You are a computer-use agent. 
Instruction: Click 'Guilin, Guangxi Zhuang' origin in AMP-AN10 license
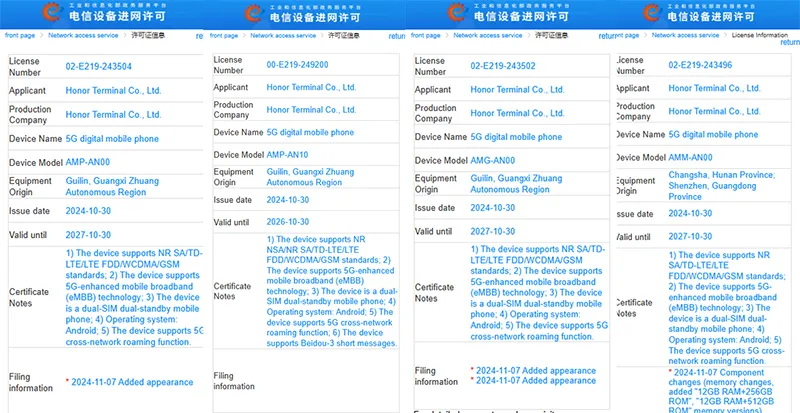310,172
